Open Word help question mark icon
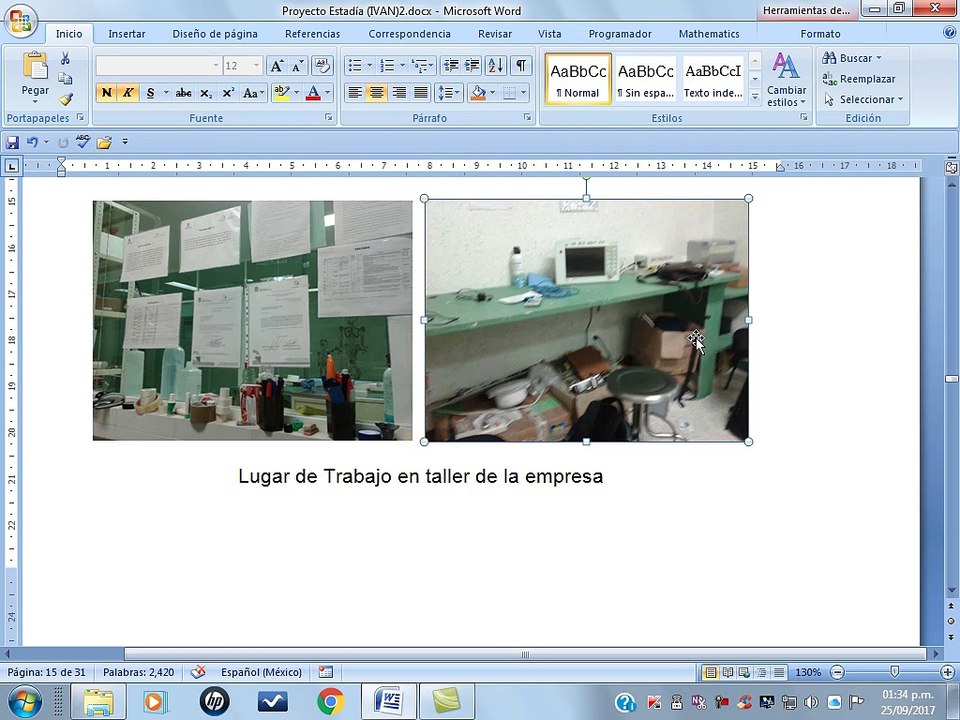 point(949,34)
